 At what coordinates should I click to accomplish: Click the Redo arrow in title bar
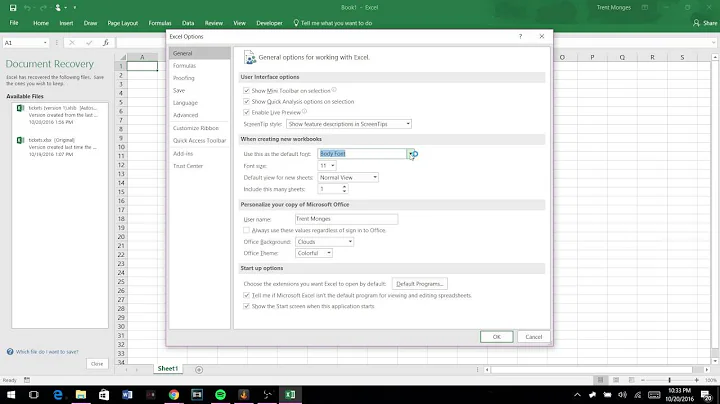(x=43, y=7)
